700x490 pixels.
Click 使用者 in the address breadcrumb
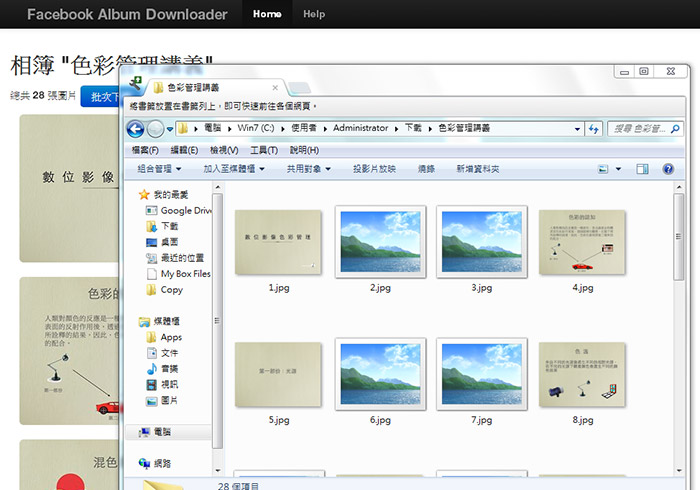(304, 128)
